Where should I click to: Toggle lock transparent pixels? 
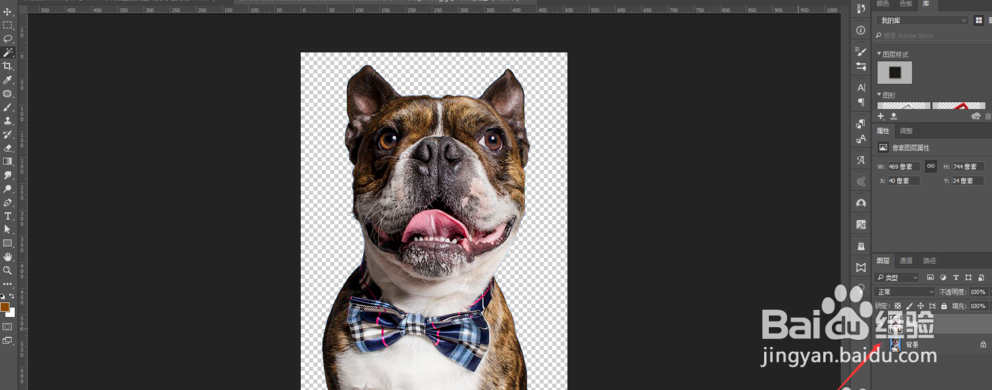898,306
